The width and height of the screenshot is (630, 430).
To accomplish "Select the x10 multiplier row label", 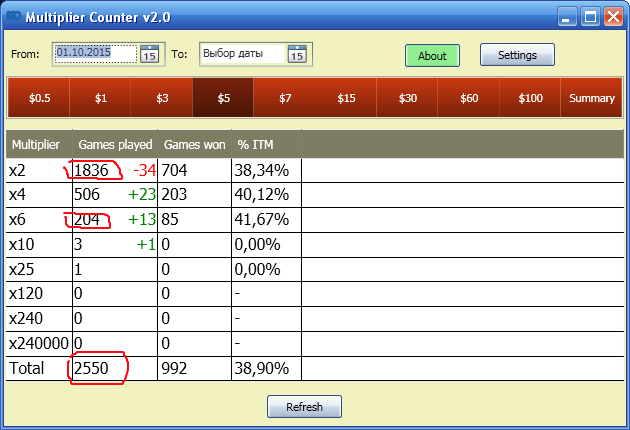I will coord(22,244).
